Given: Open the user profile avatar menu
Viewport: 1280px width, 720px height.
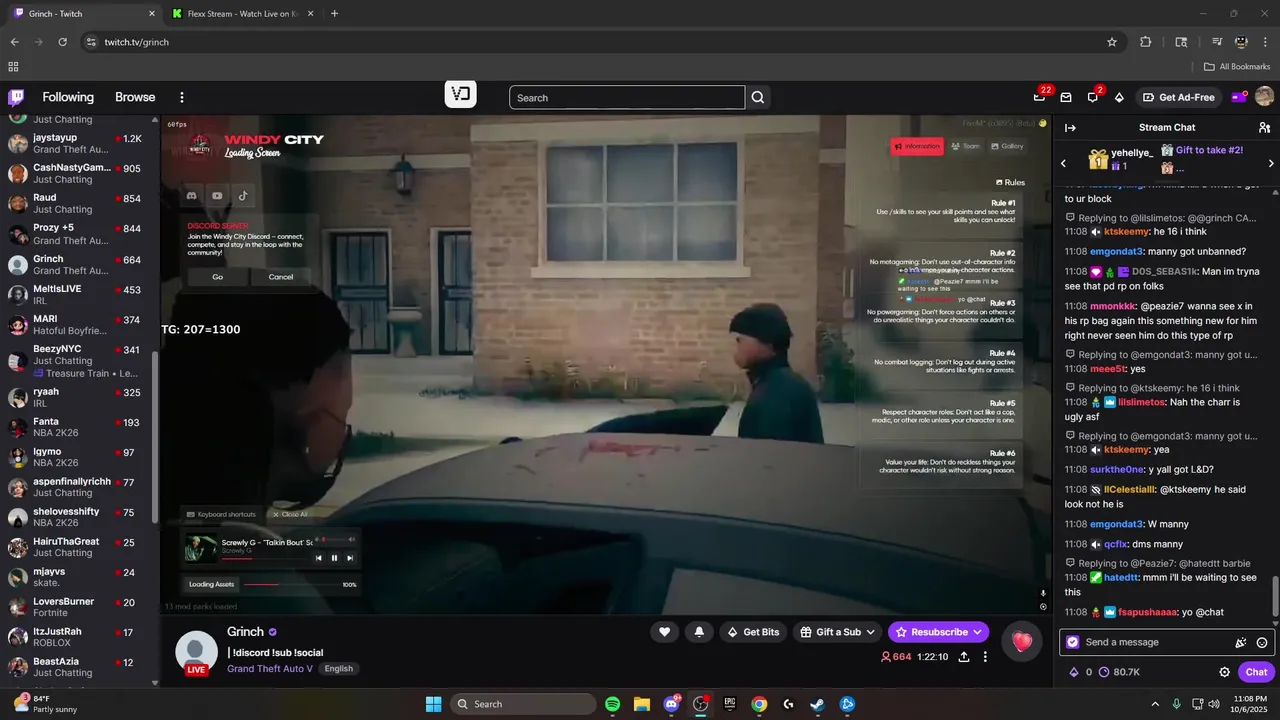Looking at the screenshot, I should pos(1264,97).
